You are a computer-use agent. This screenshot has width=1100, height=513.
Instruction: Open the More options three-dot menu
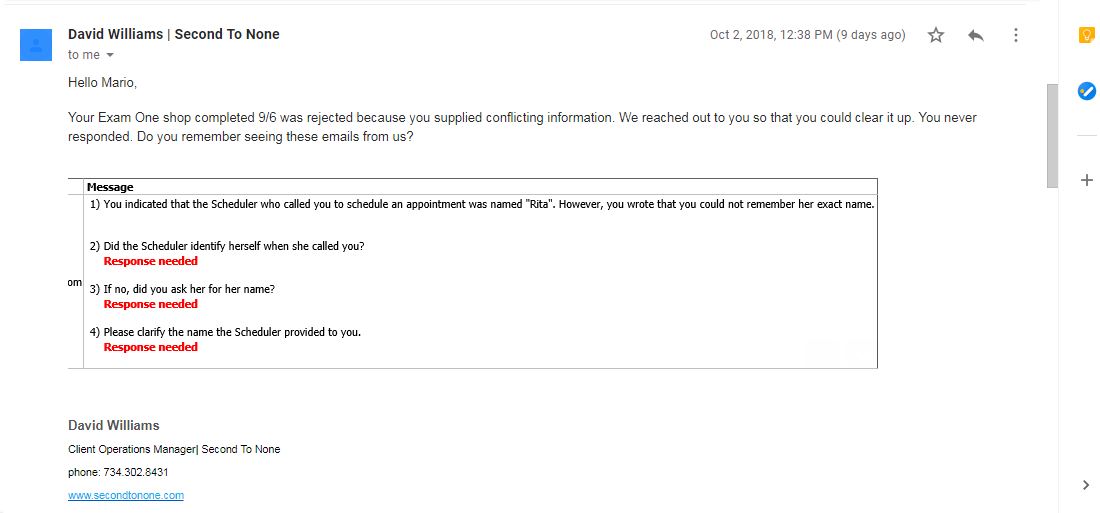pos(1015,35)
